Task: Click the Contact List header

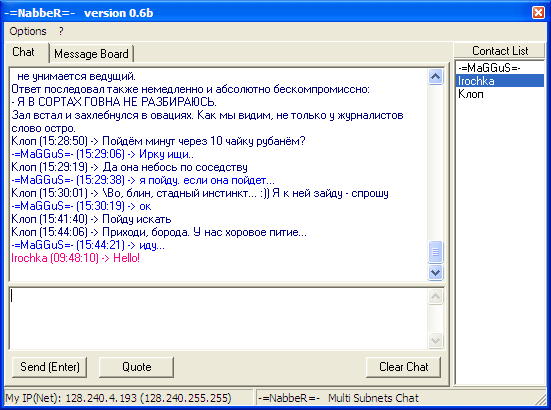Action: [x=500, y=51]
